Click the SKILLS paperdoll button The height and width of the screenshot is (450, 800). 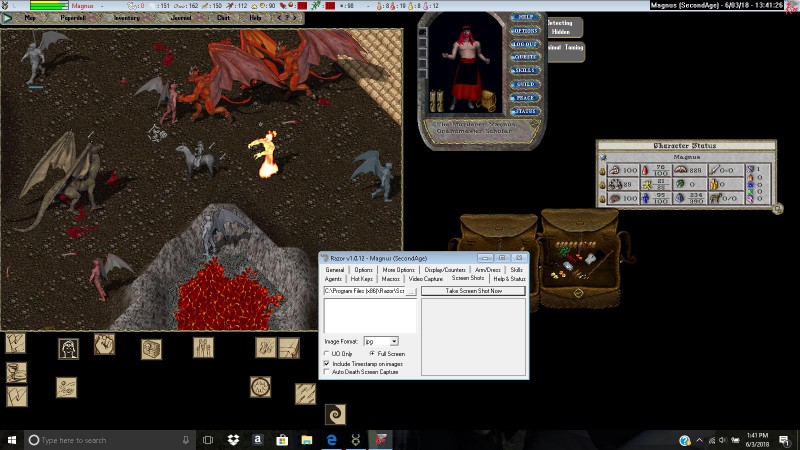(525, 70)
